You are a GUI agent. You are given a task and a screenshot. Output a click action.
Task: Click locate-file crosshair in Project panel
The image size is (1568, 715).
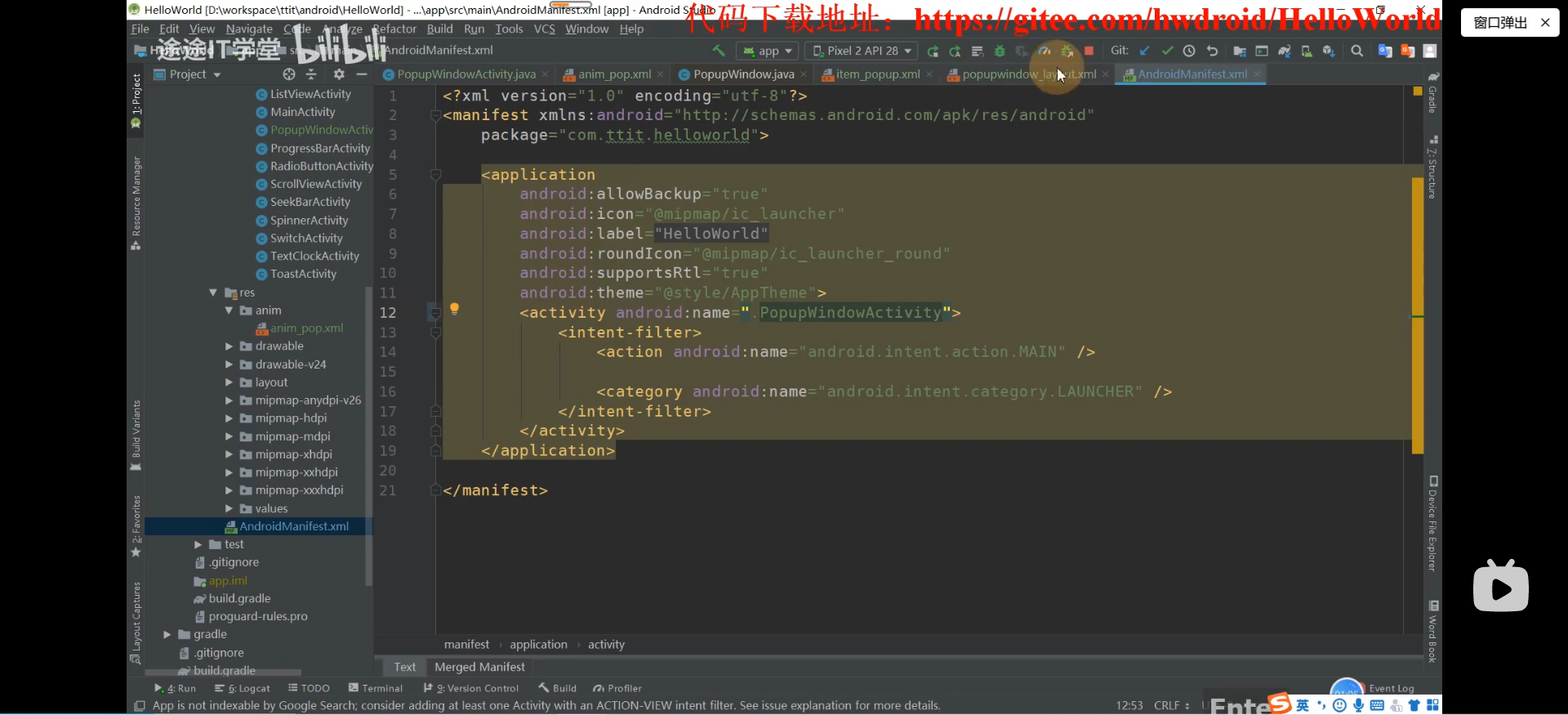click(289, 74)
